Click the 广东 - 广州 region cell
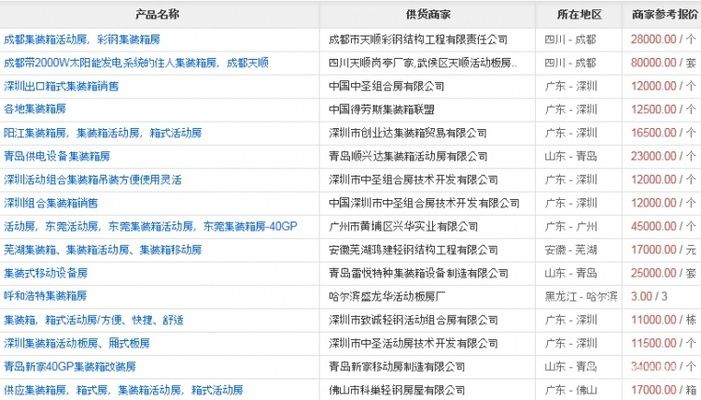This screenshot has width=701, height=400. 570,226
